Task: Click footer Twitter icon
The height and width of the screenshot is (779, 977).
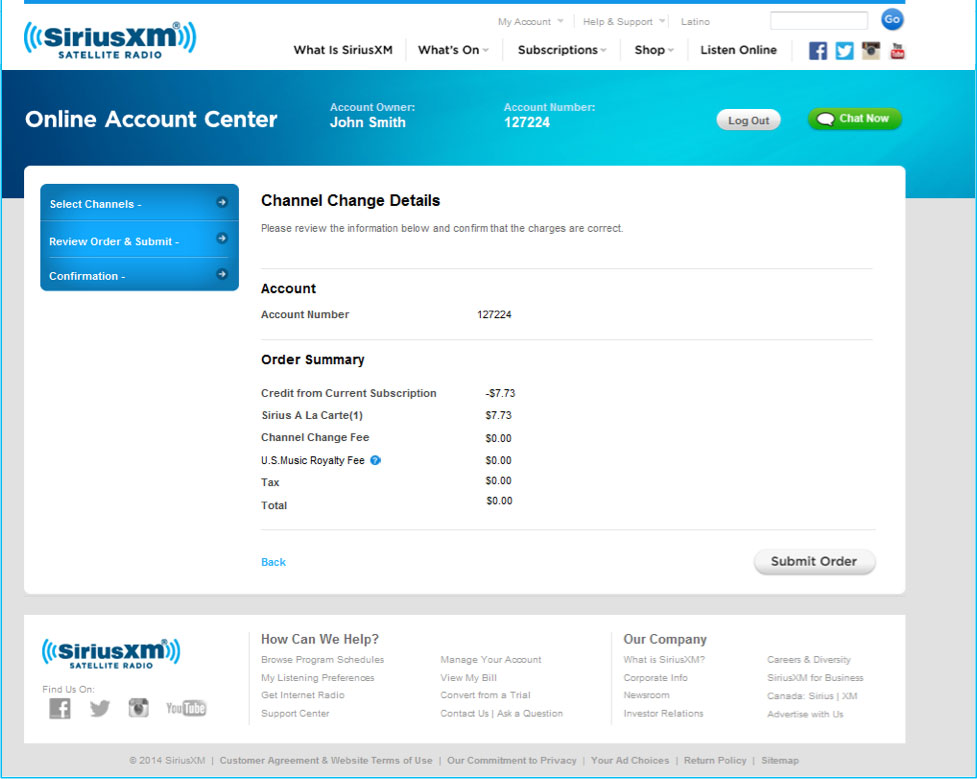Action: (x=100, y=708)
